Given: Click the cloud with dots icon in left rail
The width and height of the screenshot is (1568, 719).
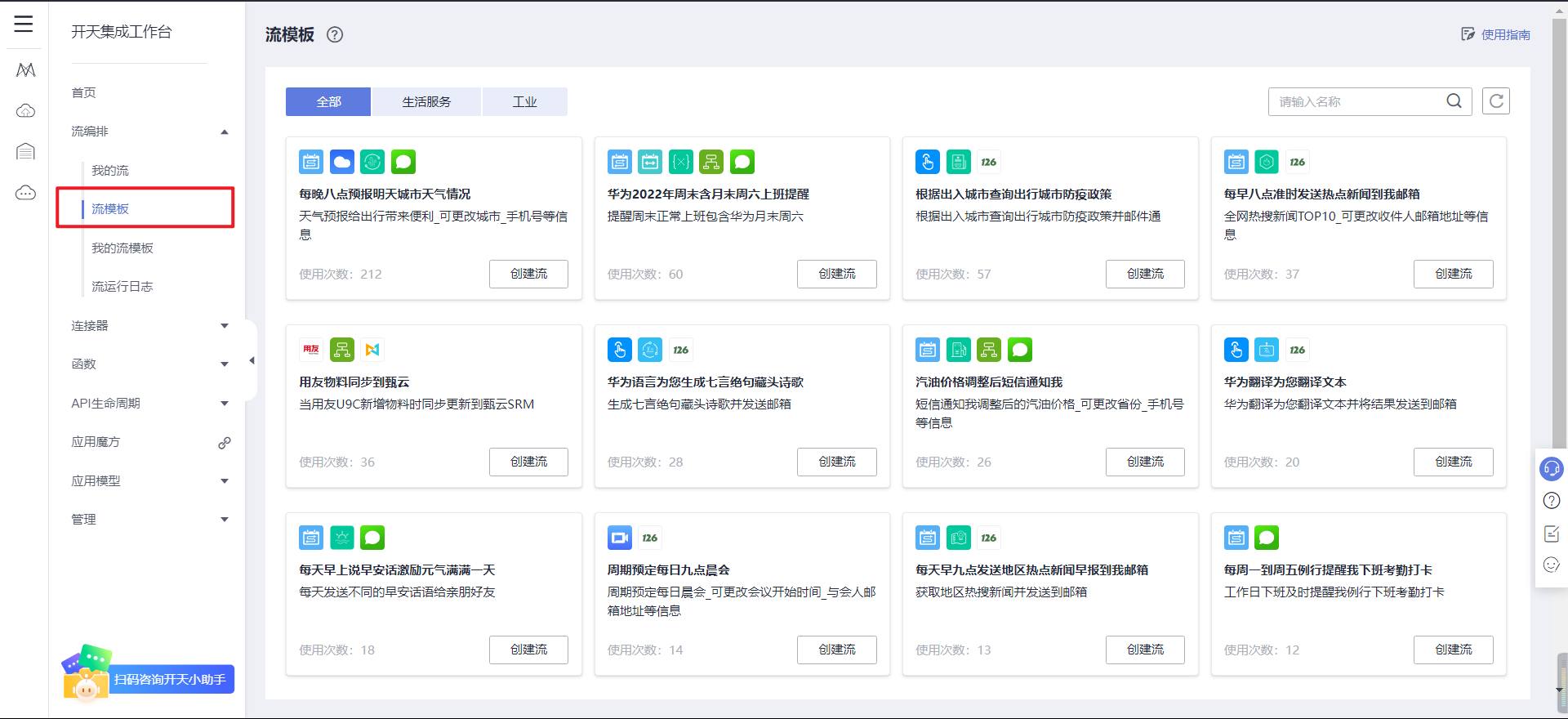Looking at the screenshot, I should pyautogui.click(x=25, y=193).
